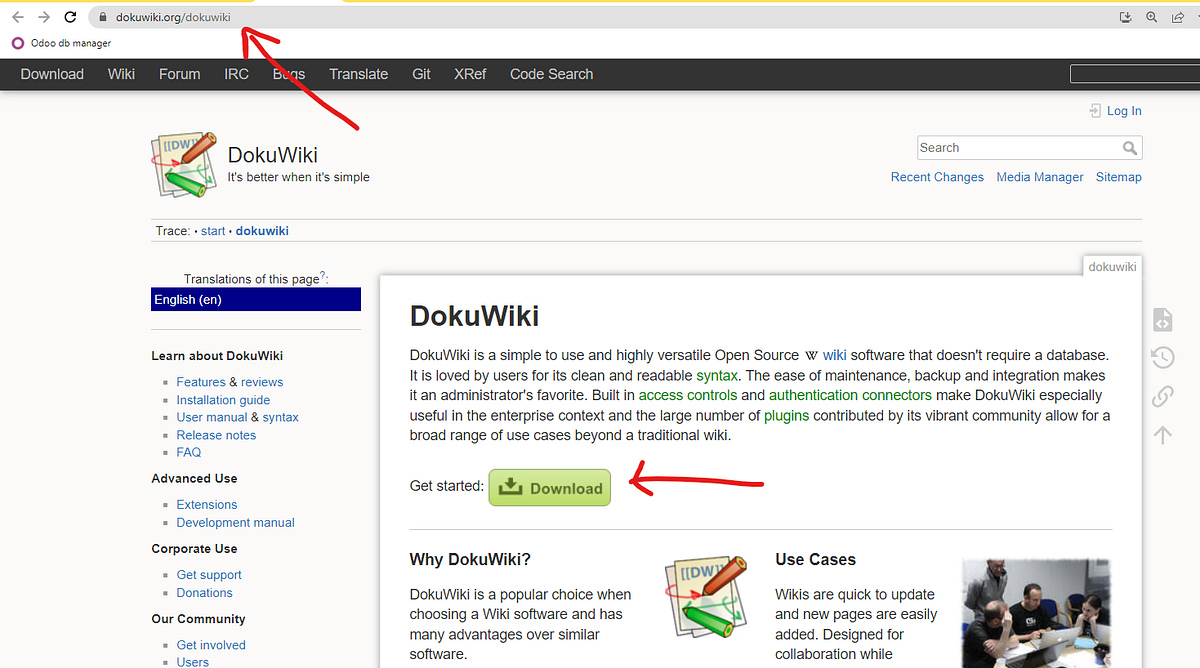Click the DokuWiki image under Why DokuWiki
1200x668 pixels.
[706, 597]
